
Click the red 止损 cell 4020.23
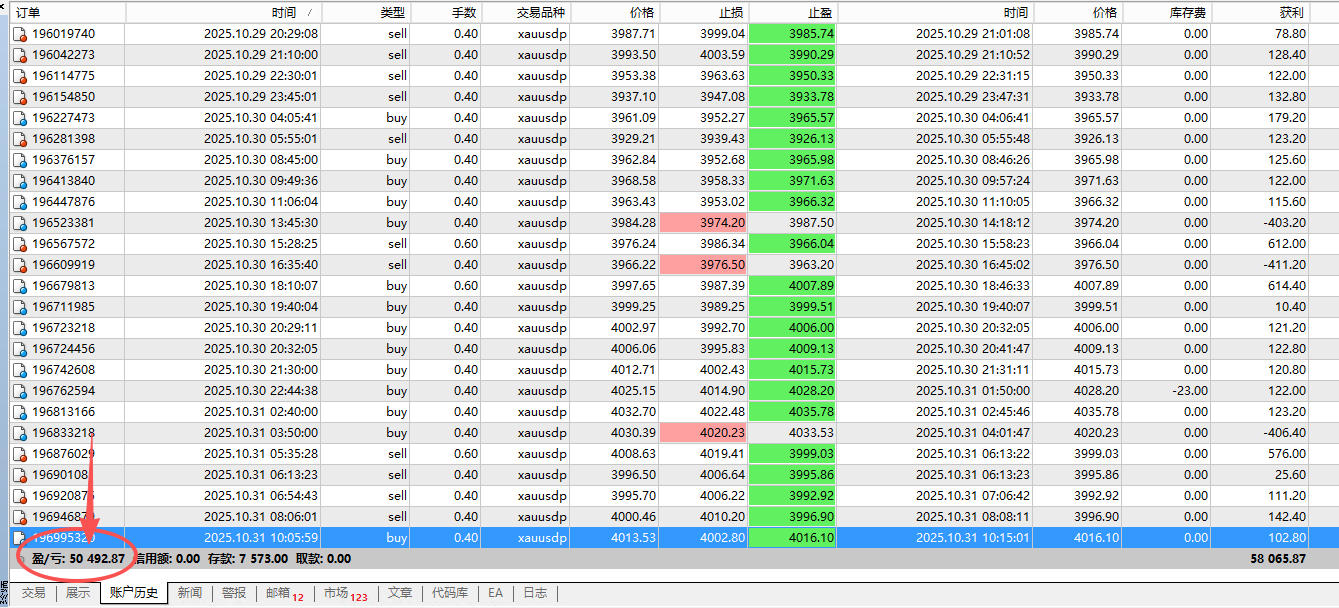(x=704, y=433)
